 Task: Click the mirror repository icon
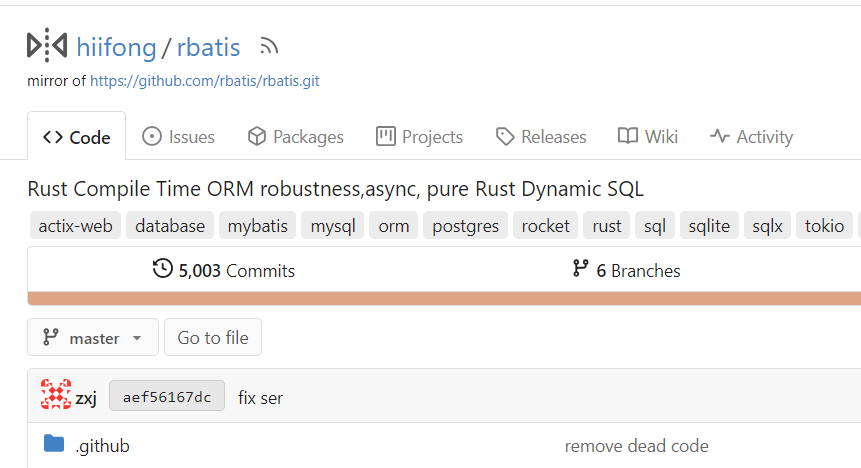click(x=47, y=46)
